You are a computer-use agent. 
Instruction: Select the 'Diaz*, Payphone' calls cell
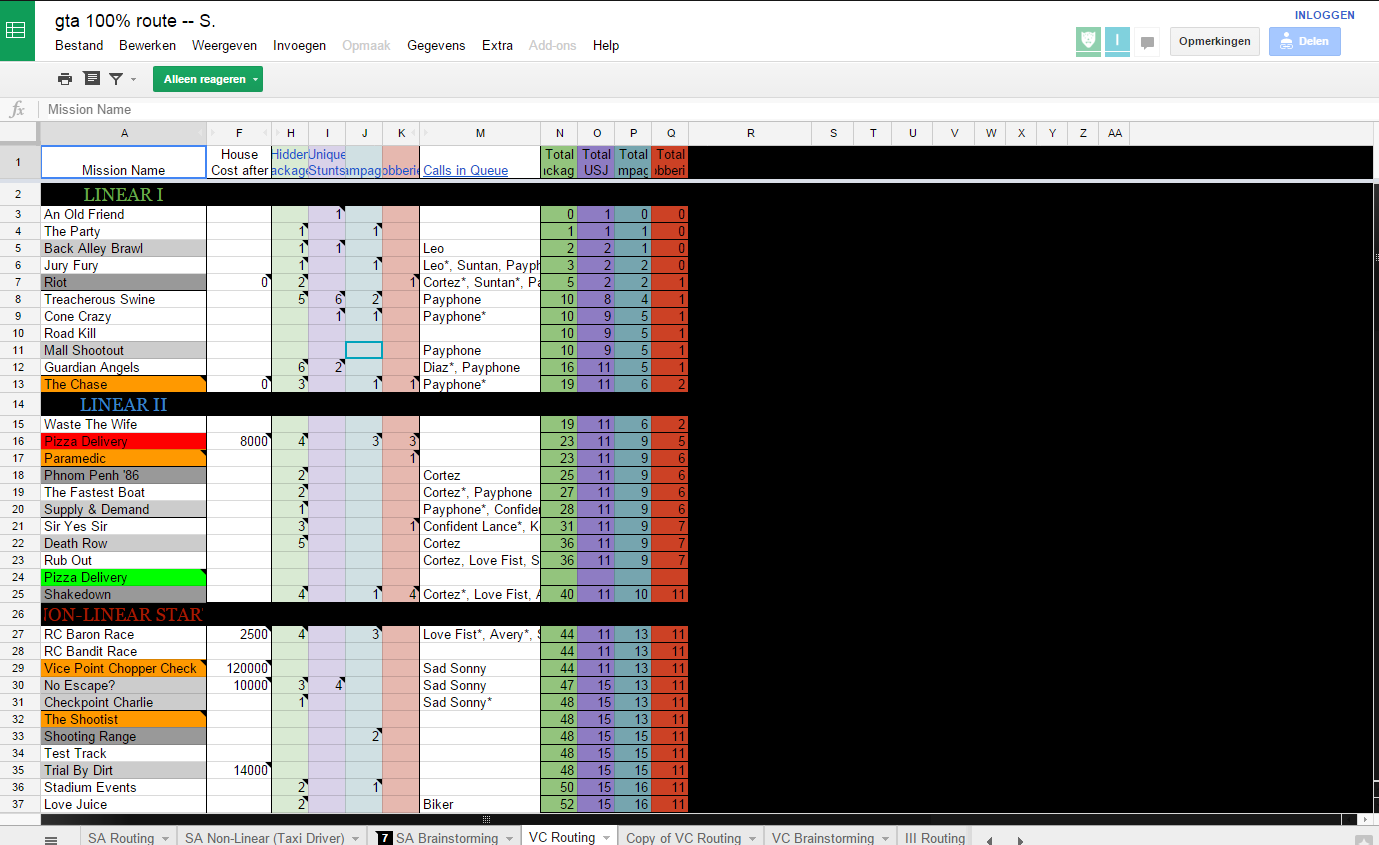coord(480,367)
